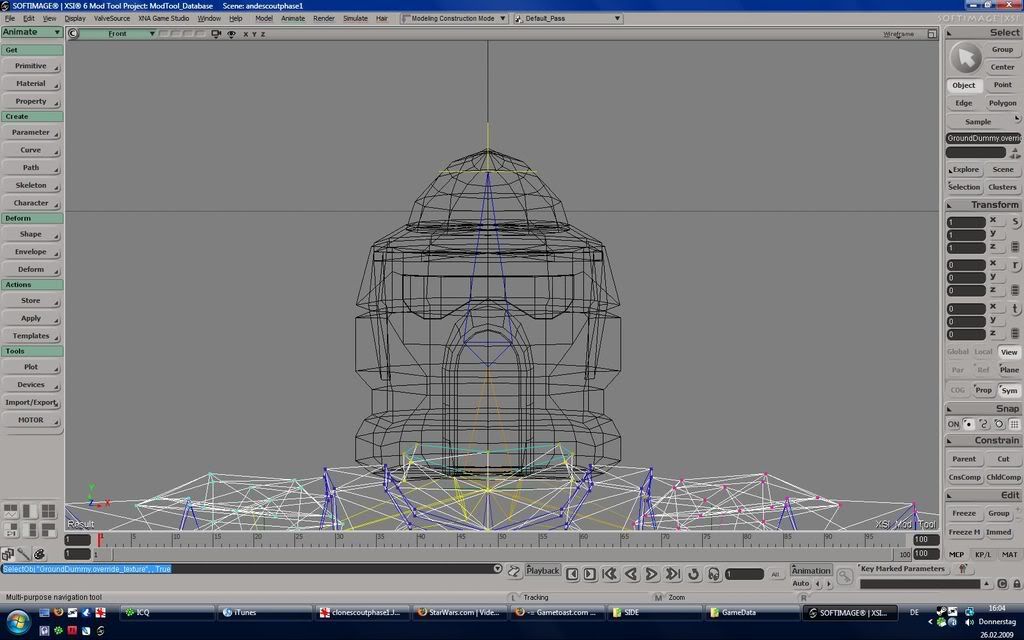Switch to the KP/L tab
Screen dimensions: 1024x640
click(983, 554)
